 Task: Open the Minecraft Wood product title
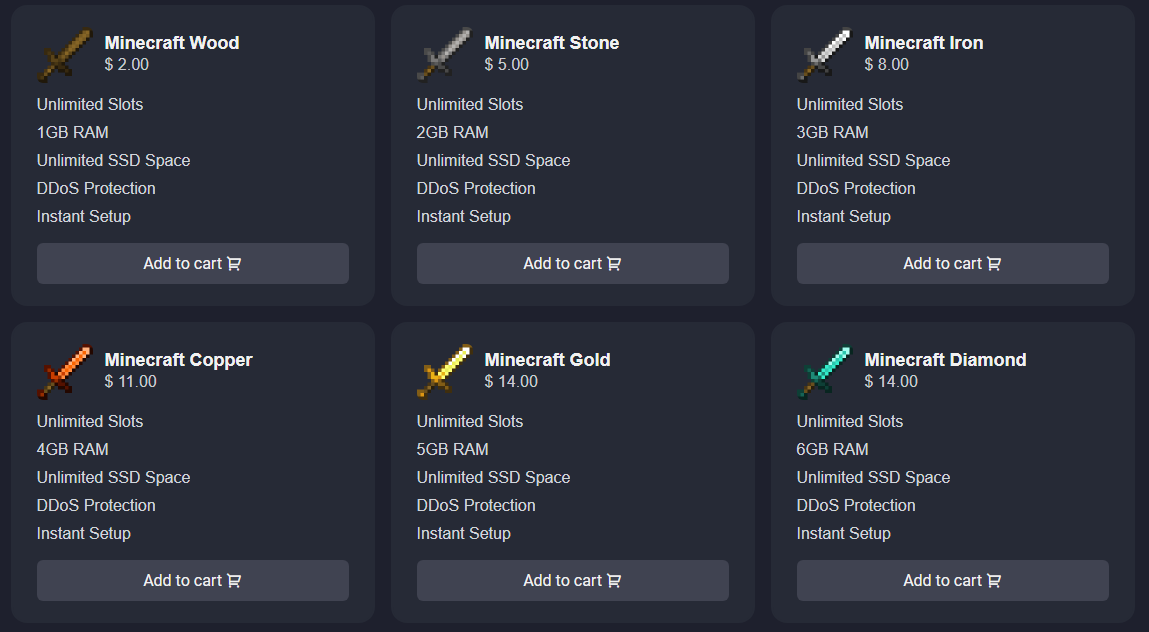tap(172, 43)
